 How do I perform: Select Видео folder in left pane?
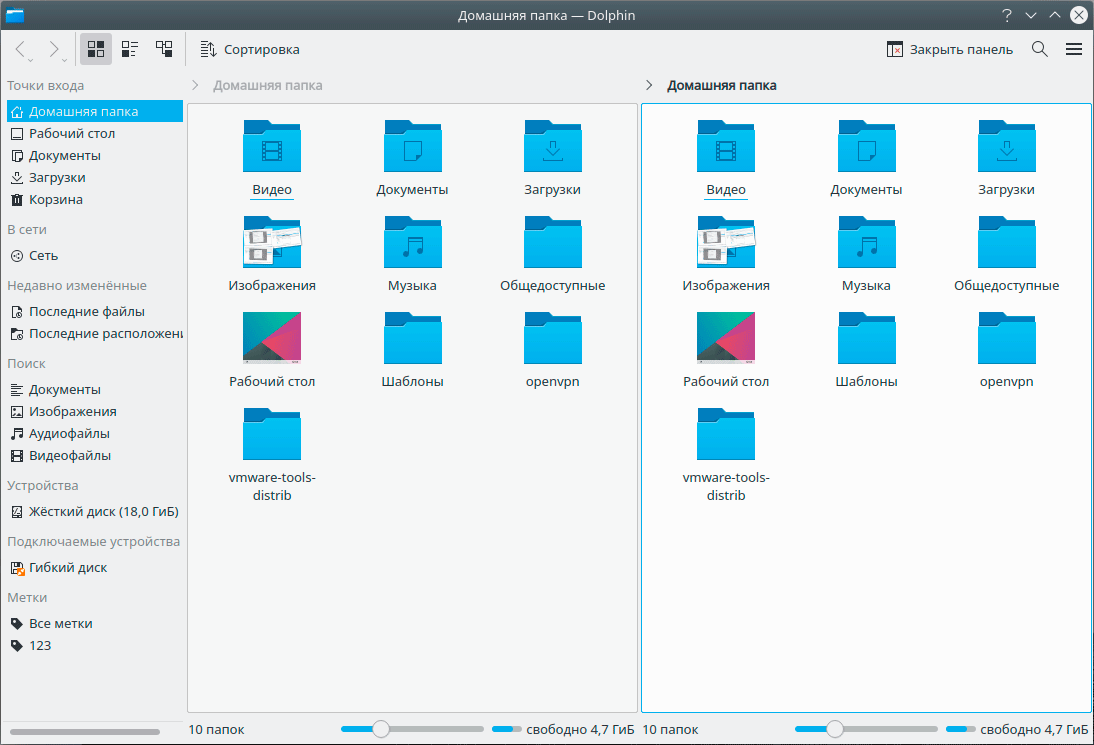(272, 158)
